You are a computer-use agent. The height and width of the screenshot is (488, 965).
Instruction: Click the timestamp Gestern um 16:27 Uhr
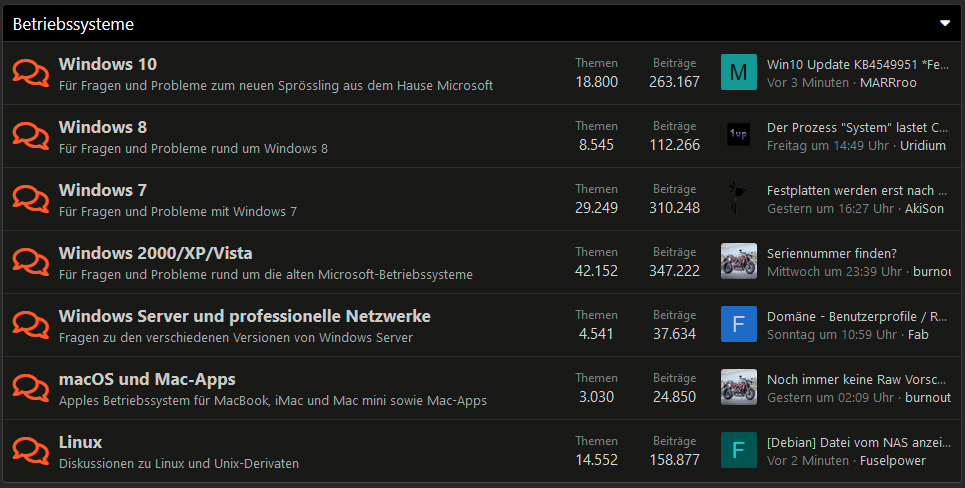[830, 209]
